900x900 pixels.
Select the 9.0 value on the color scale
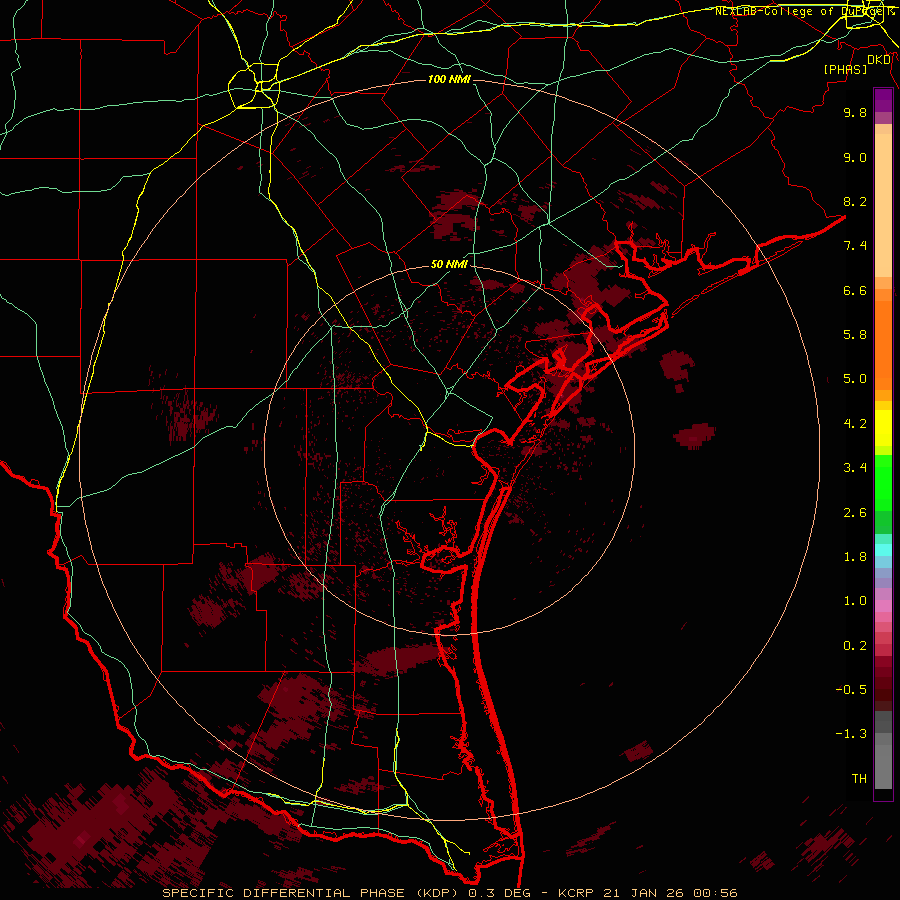[855, 157]
